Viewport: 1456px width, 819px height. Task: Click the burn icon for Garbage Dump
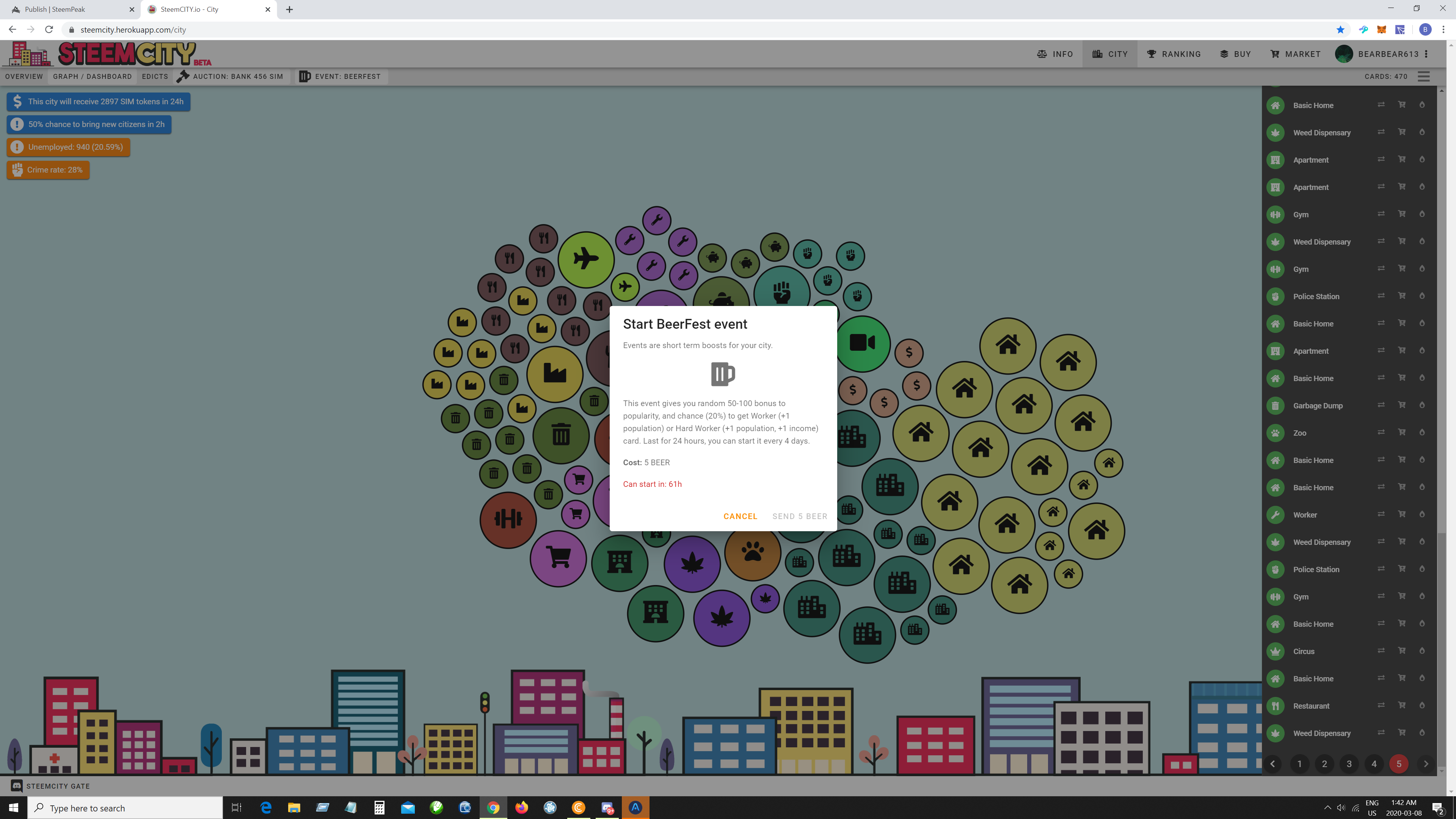[x=1422, y=405]
